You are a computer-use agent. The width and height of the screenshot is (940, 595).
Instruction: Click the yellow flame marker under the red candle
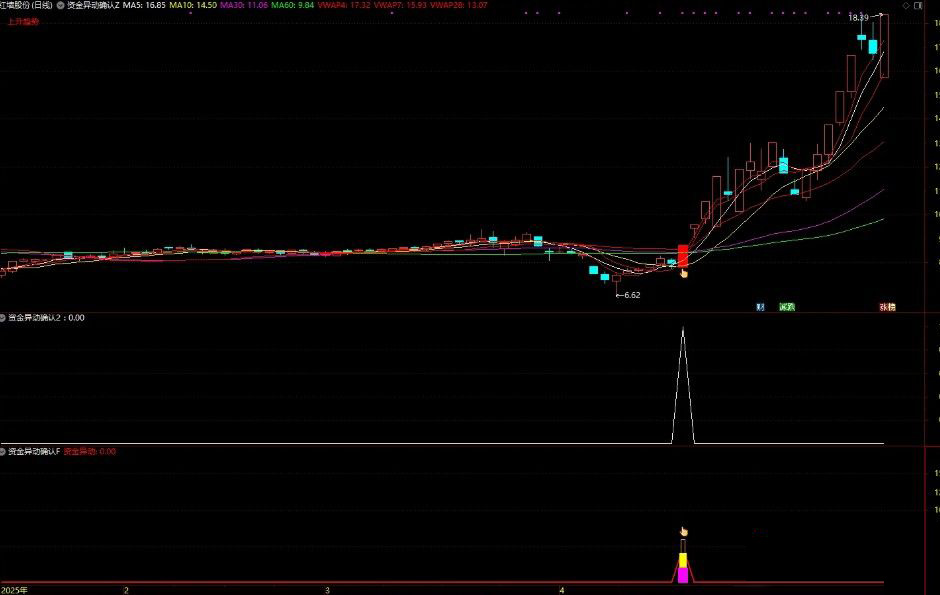684,273
